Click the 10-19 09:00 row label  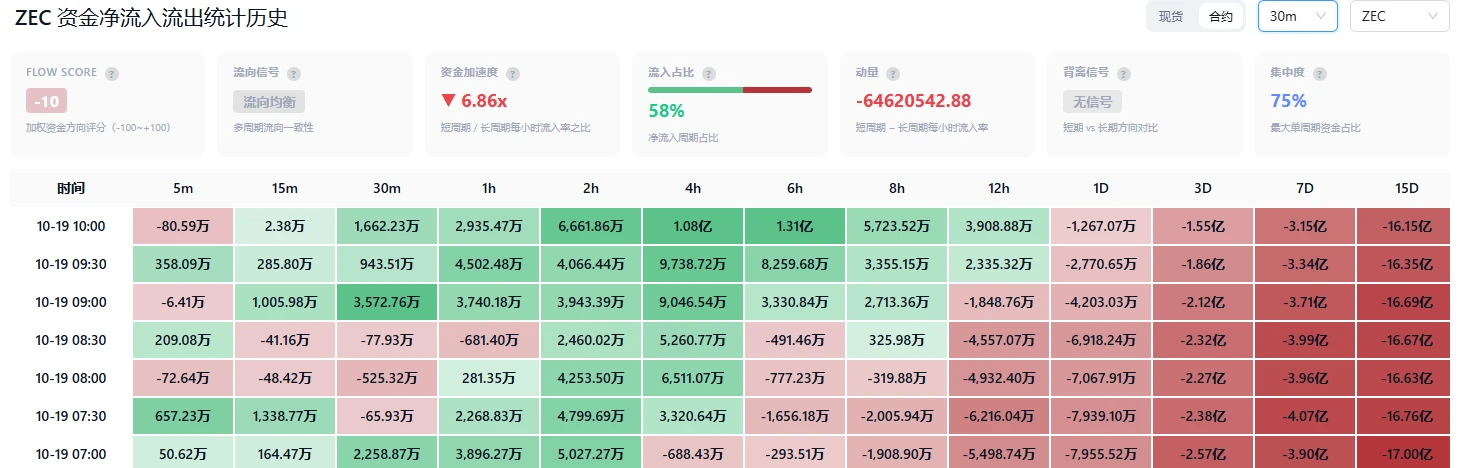point(71,303)
